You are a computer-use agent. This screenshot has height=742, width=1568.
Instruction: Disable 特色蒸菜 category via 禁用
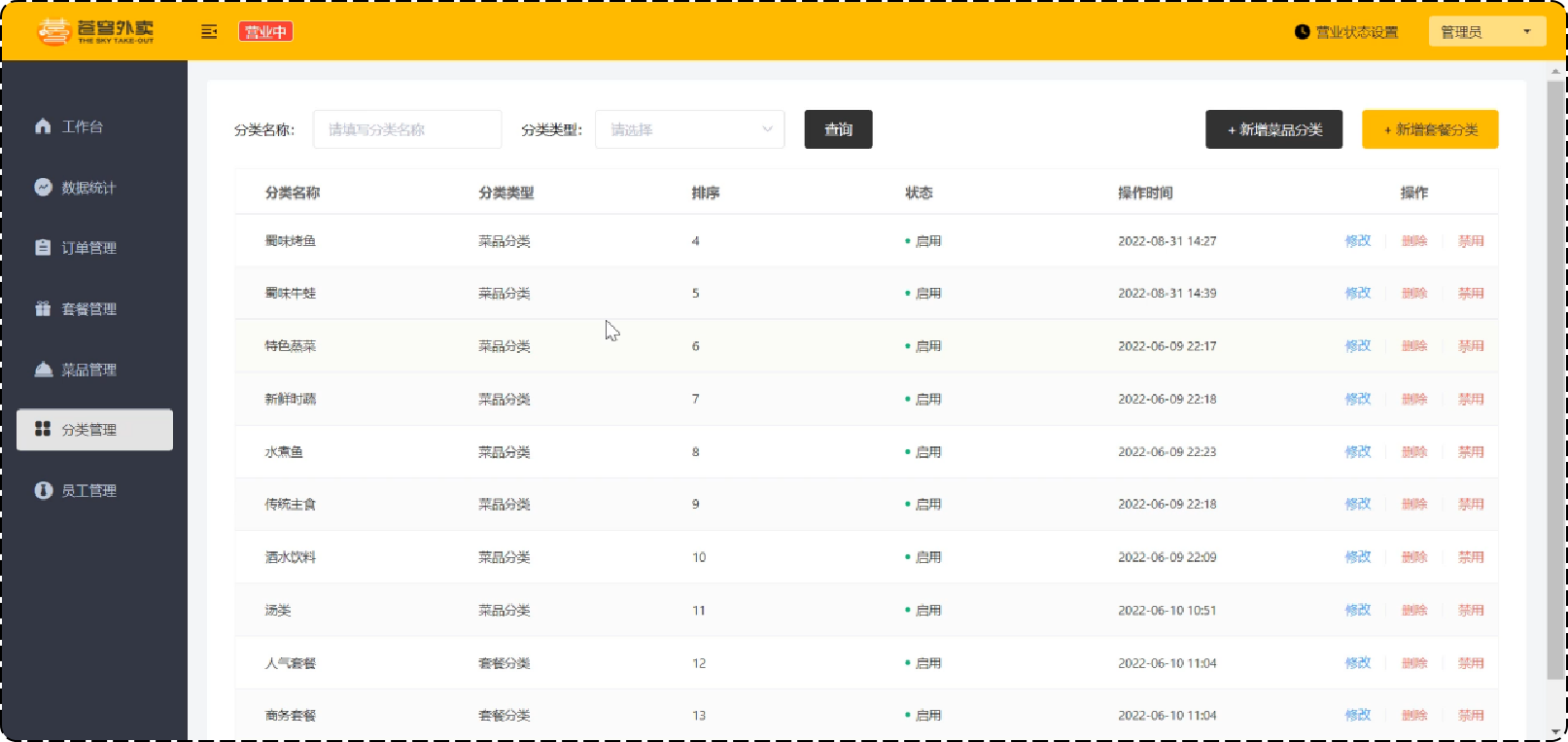1471,346
